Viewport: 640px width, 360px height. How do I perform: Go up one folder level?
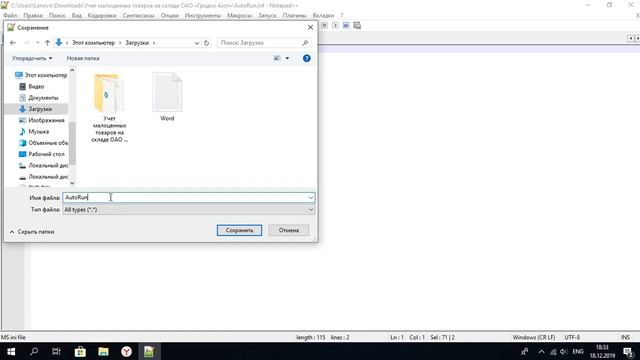pyautogui.click(x=47, y=42)
